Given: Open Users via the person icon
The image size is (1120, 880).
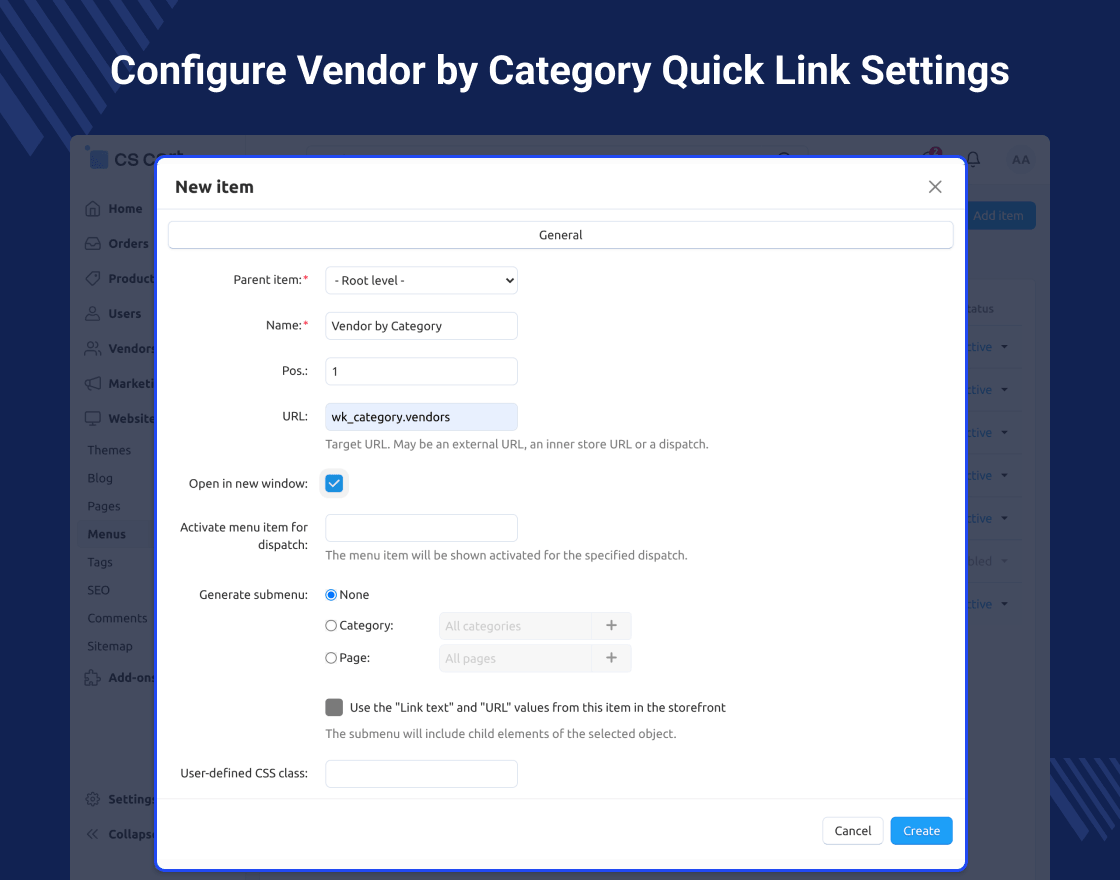Looking at the screenshot, I should point(93,314).
